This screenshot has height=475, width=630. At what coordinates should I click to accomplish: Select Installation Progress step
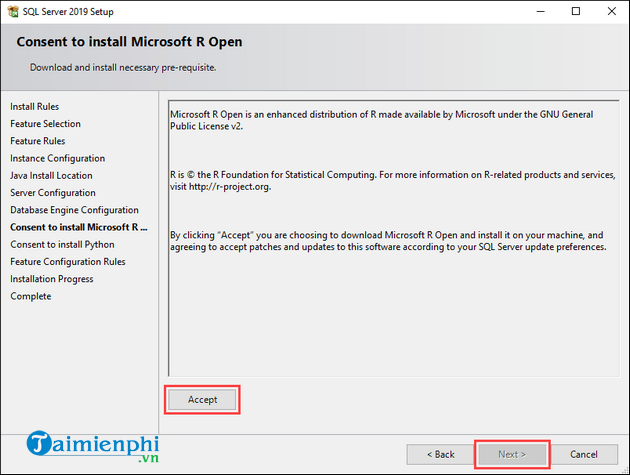tap(52, 279)
